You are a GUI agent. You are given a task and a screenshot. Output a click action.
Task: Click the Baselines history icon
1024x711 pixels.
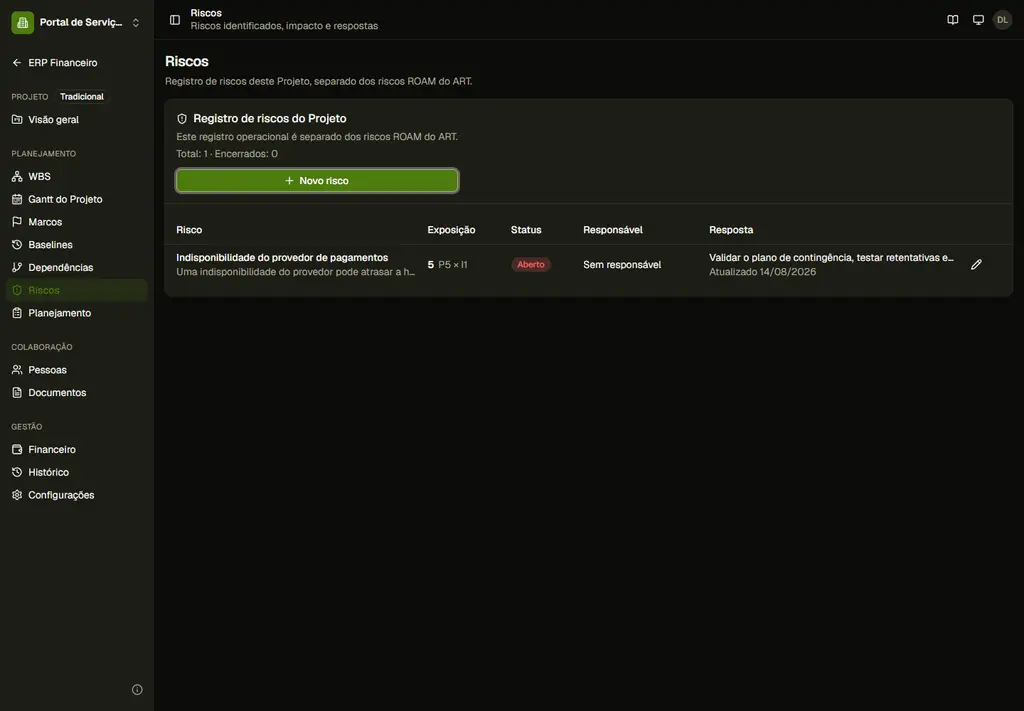pyautogui.click(x=17, y=245)
